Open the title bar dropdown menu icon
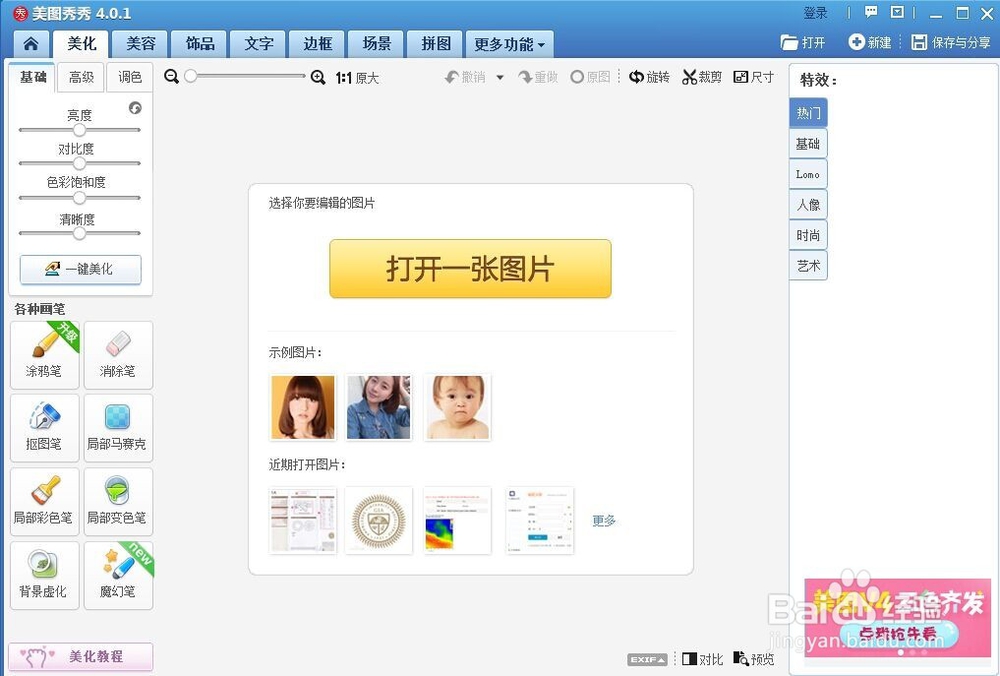The height and width of the screenshot is (676, 1000). point(897,12)
